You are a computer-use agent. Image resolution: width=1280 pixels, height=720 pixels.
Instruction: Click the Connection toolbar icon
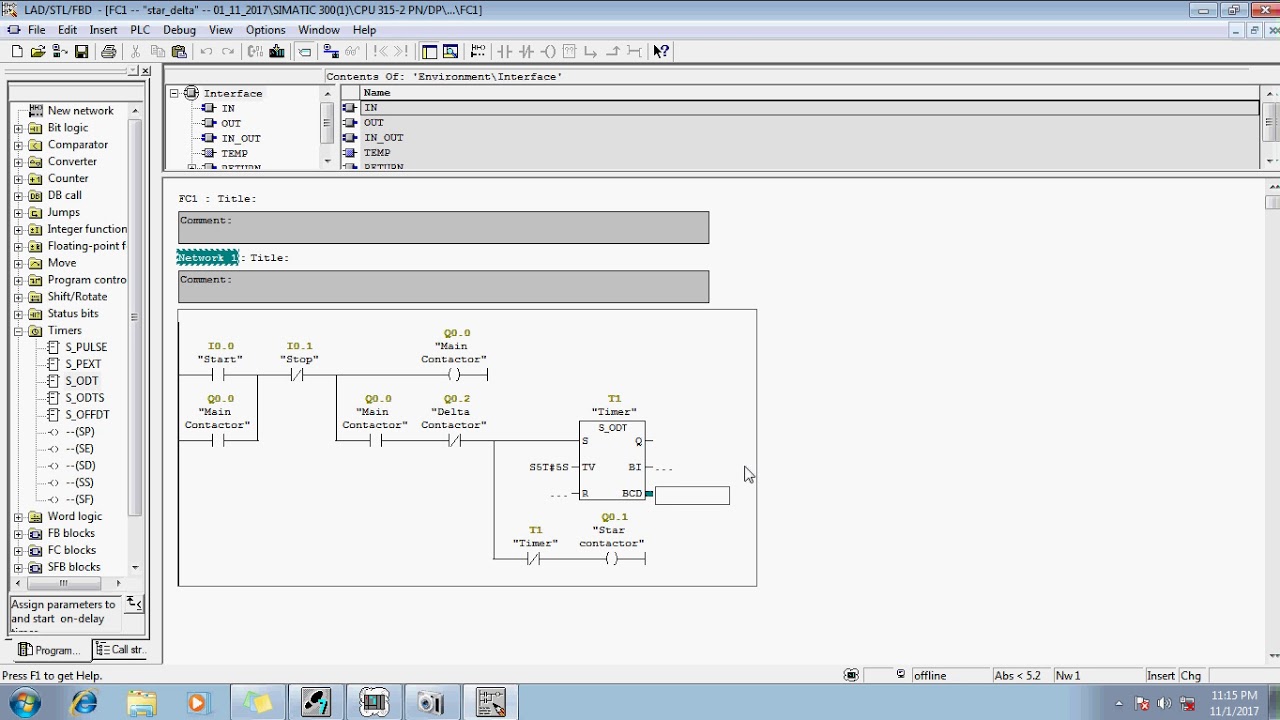coord(633,51)
